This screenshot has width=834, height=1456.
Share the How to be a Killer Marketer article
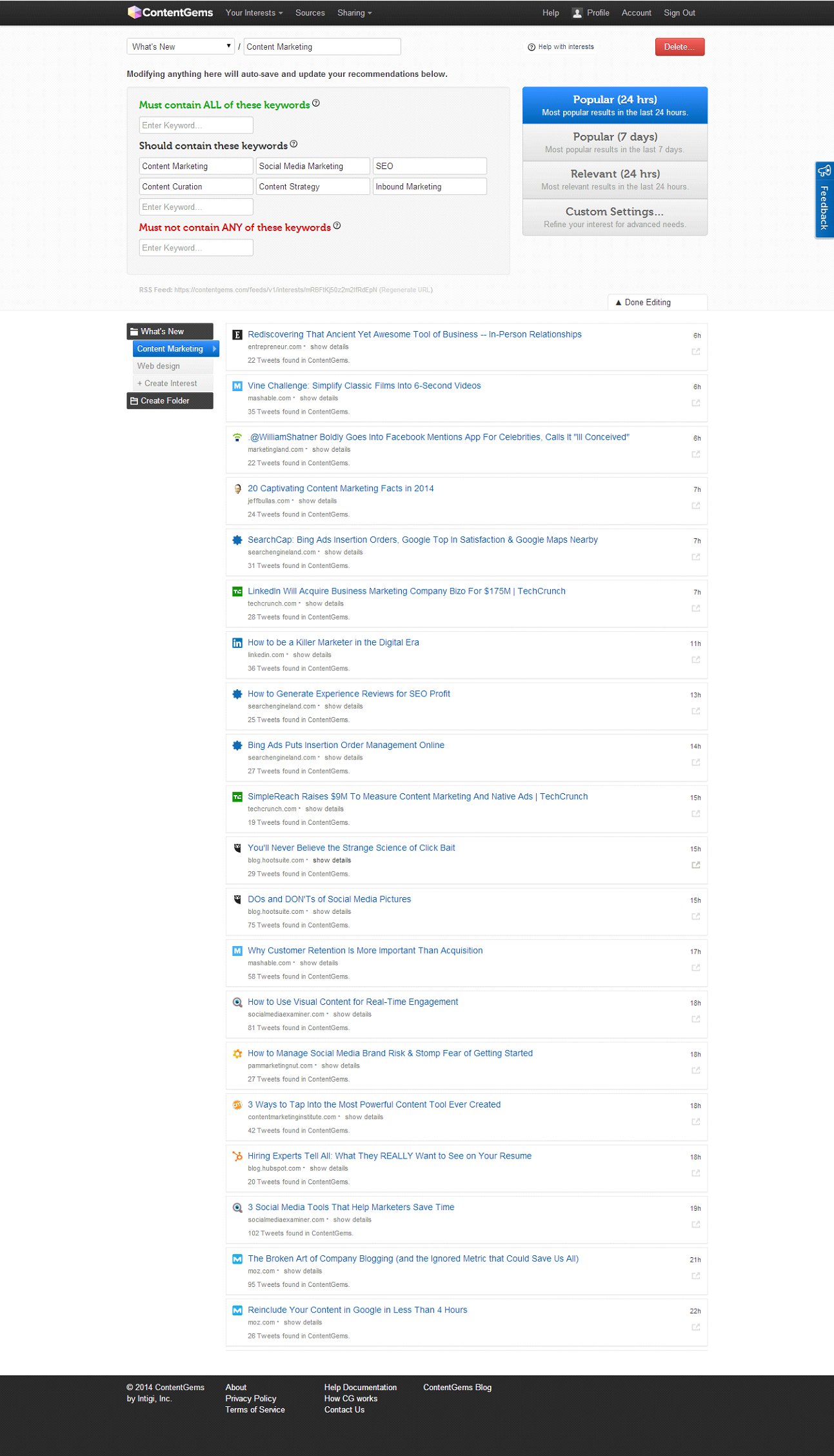click(x=696, y=660)
